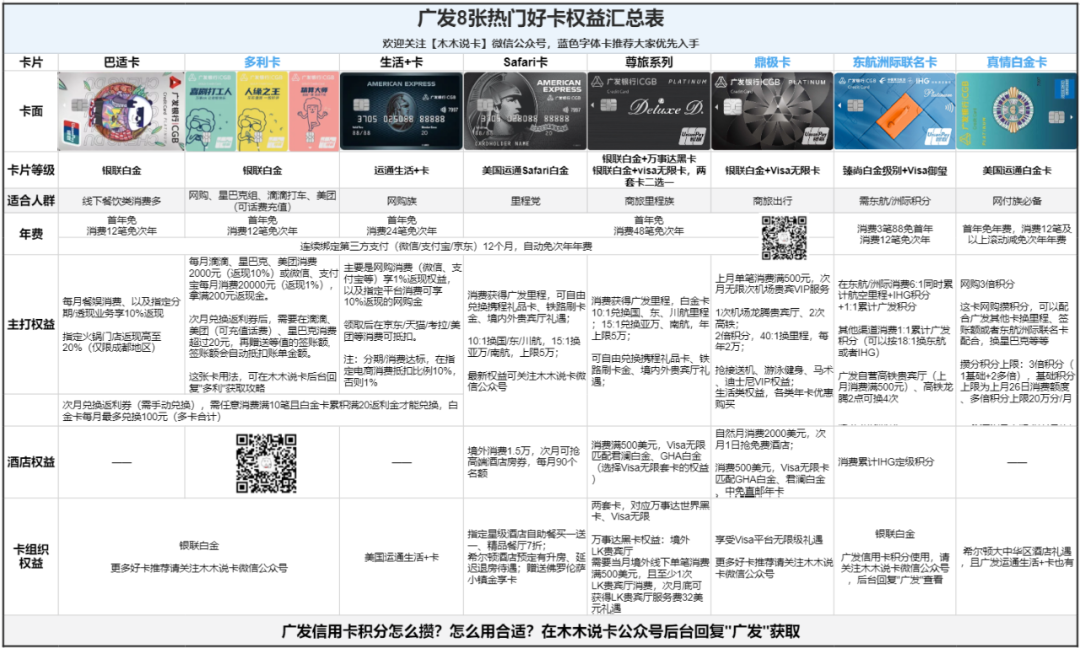Image resolution: width=1080 pixels, height=648 pixels.
Task: Select the blue 鼎极卡 column header
Action: [x=772, y=62]
